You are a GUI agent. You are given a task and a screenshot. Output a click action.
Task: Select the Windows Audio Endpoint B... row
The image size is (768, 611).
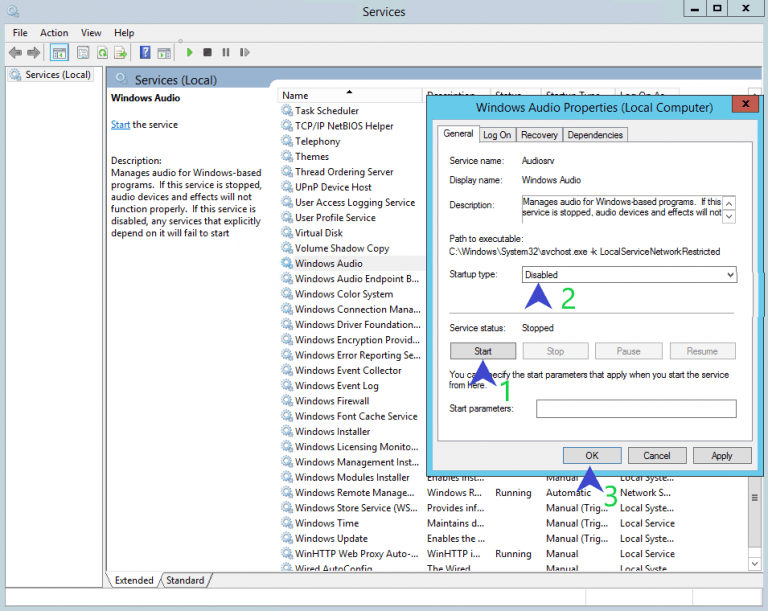coord(350,278)
